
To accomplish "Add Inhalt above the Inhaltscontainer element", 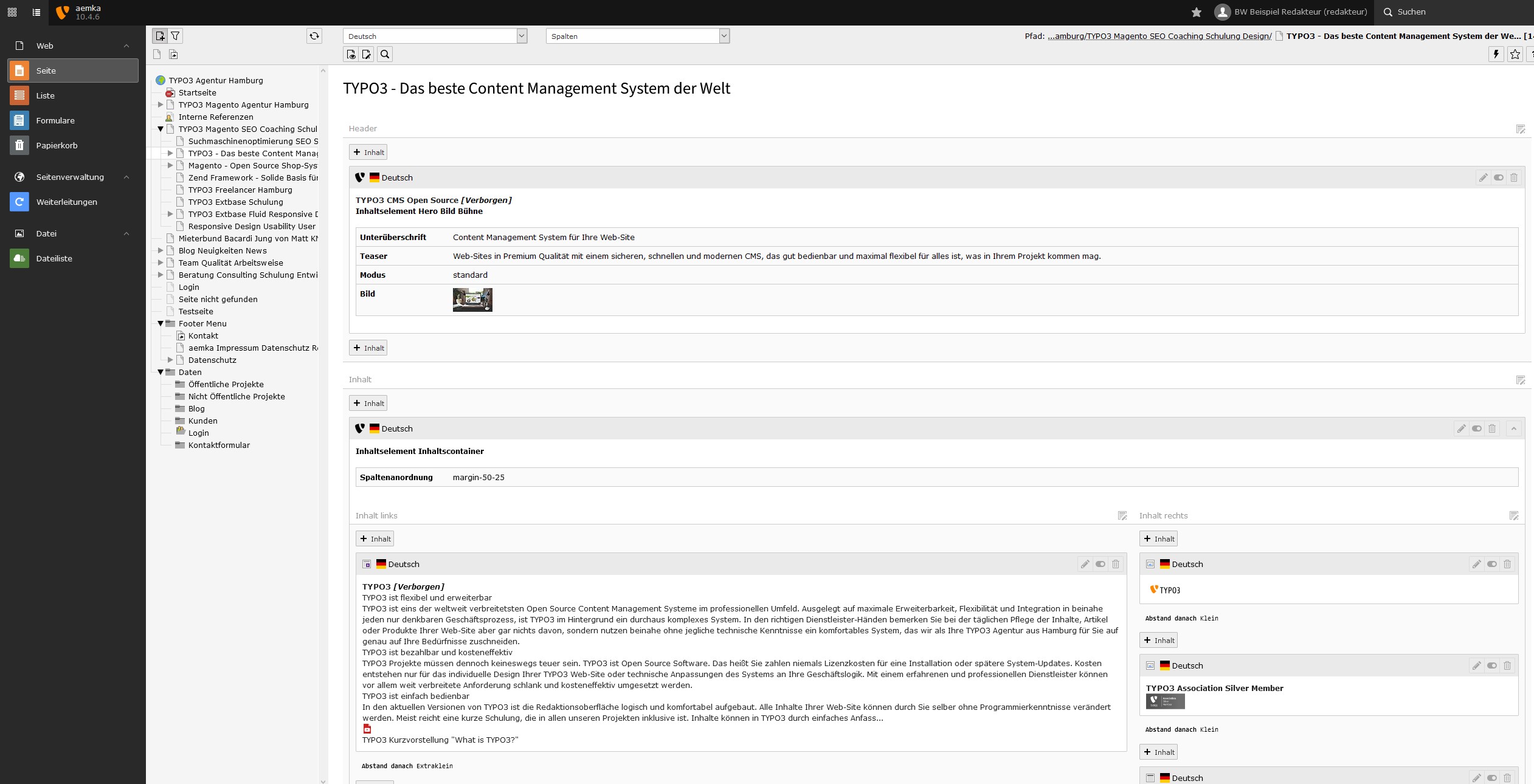I will tap(368, 404).
